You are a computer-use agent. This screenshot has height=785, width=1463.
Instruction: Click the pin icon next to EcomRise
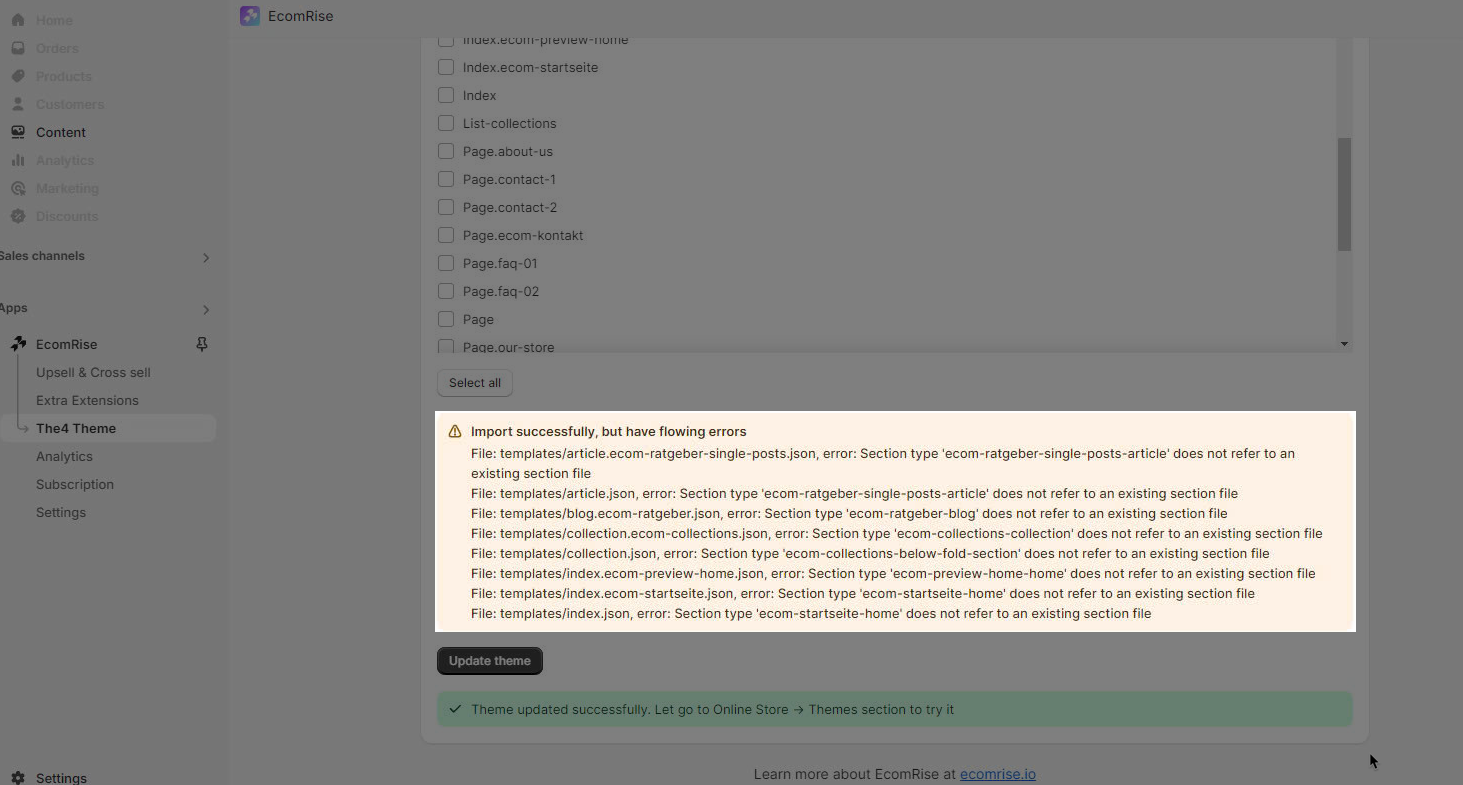tap(202, 344)
